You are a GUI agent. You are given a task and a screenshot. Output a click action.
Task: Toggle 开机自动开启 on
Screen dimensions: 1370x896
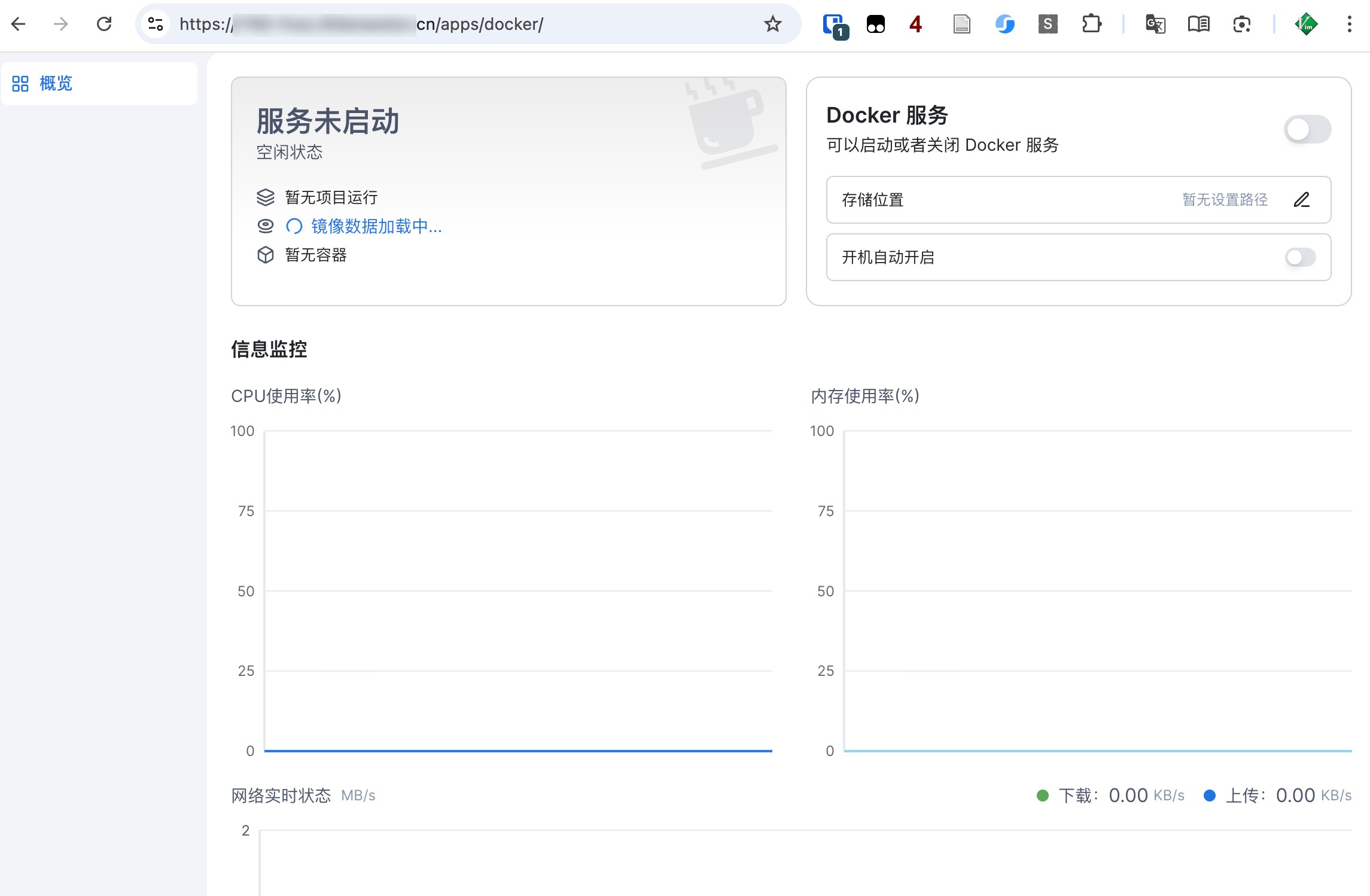tap(1299, 257)
